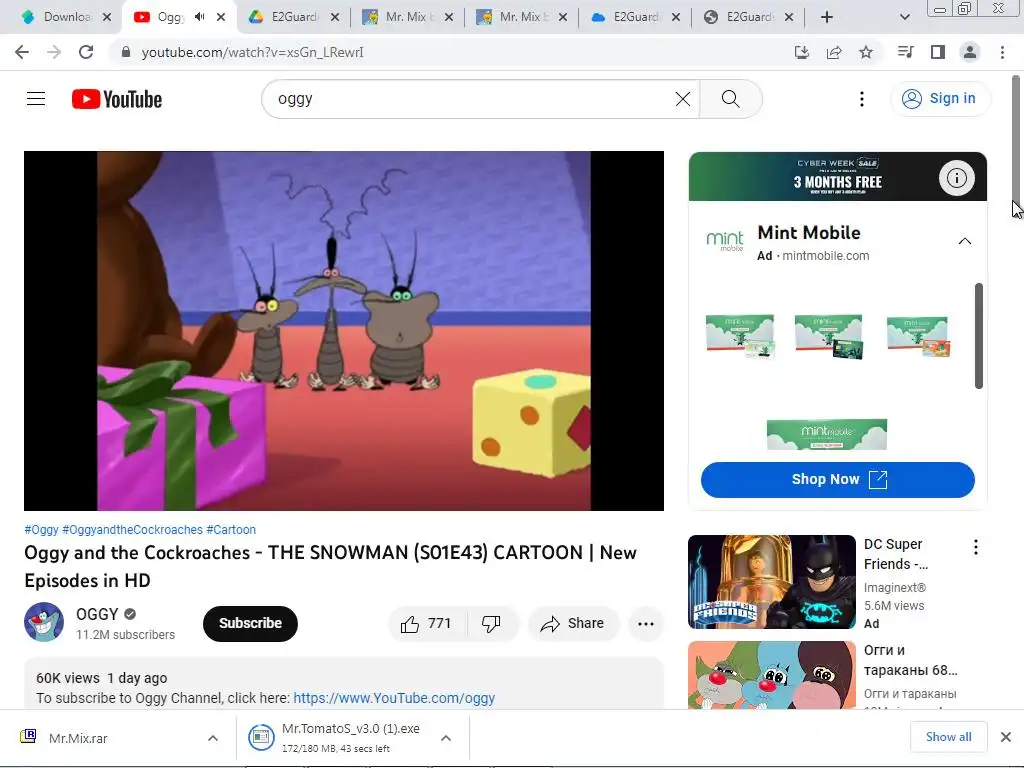
Task: Close the downloads bar
Action: pyautogui.click(x=1006, y=737)
